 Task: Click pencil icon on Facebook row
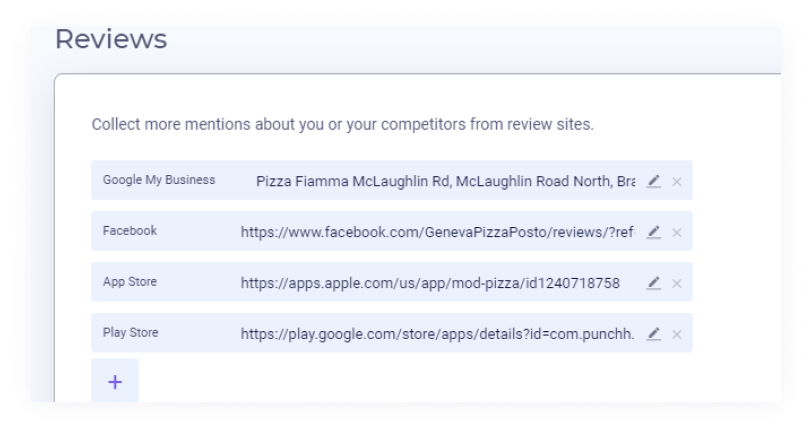pyautogui.click(x=653, y=232)
